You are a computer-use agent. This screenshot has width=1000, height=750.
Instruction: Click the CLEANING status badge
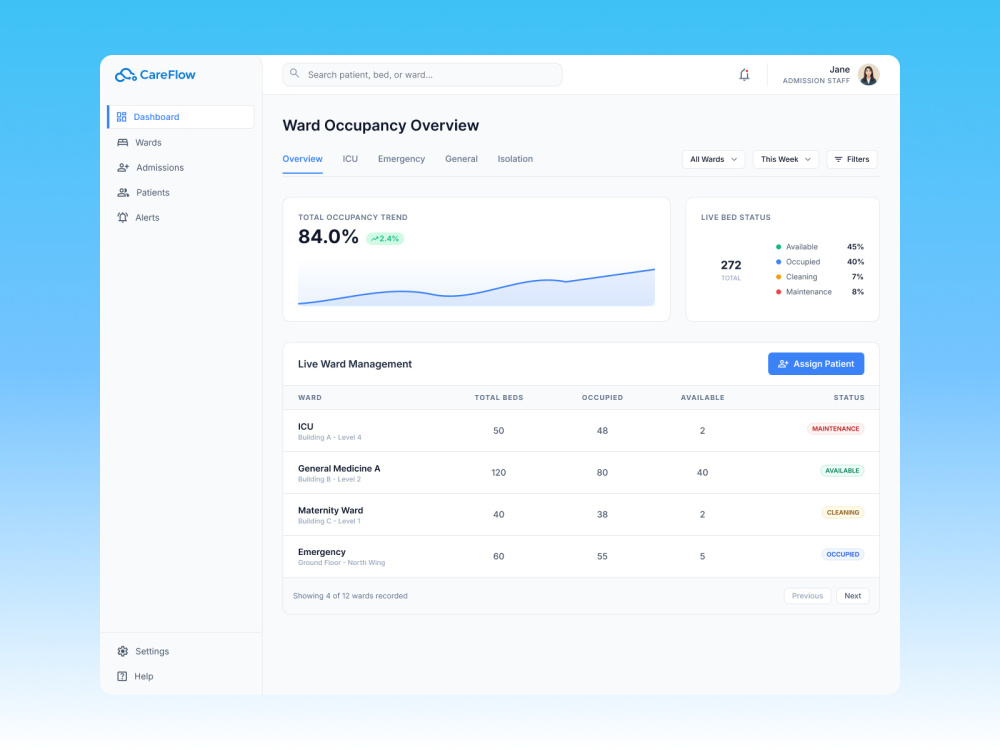[842, 513]
